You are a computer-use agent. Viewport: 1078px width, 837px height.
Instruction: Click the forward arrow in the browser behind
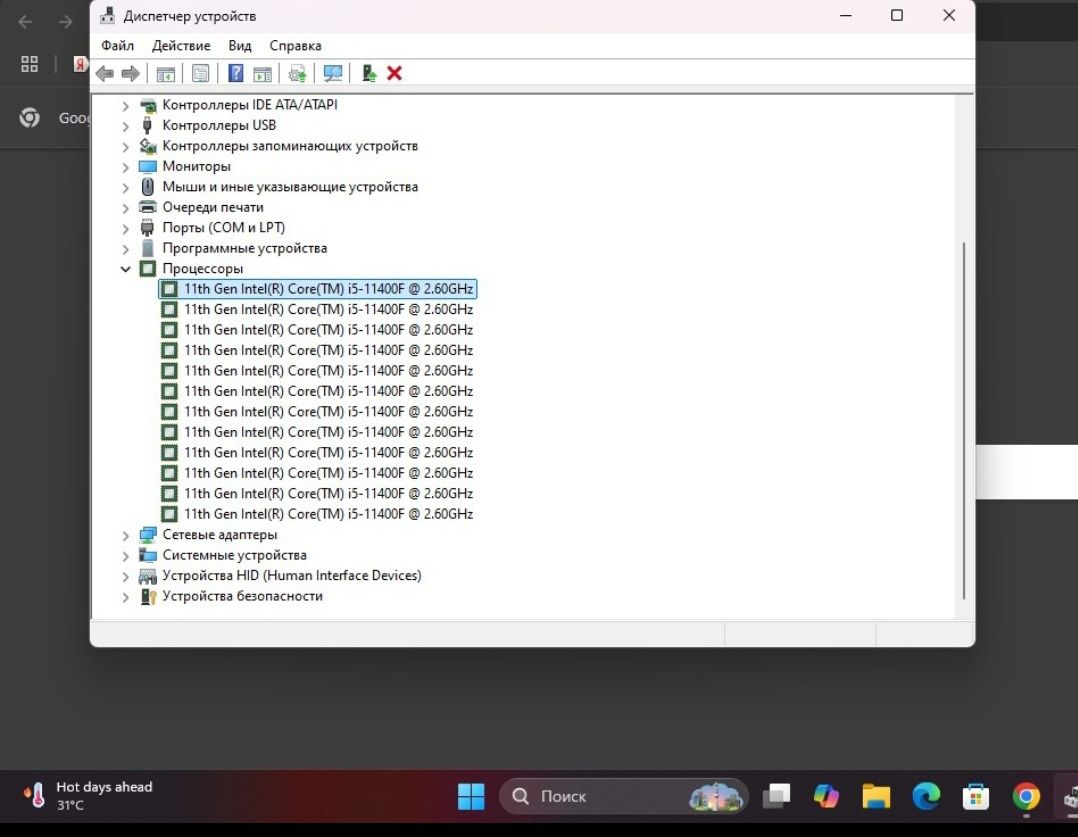(65, 22)
